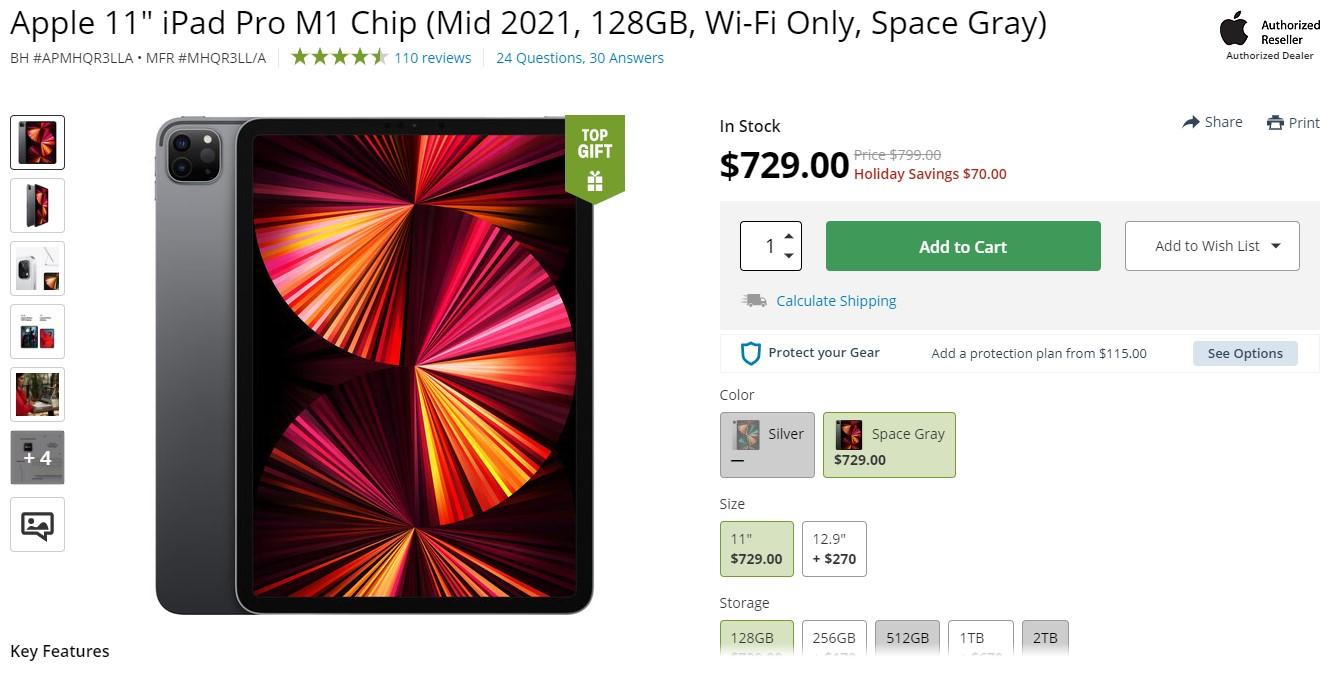Click the shipping truck icon

click(x=753, y=300)
